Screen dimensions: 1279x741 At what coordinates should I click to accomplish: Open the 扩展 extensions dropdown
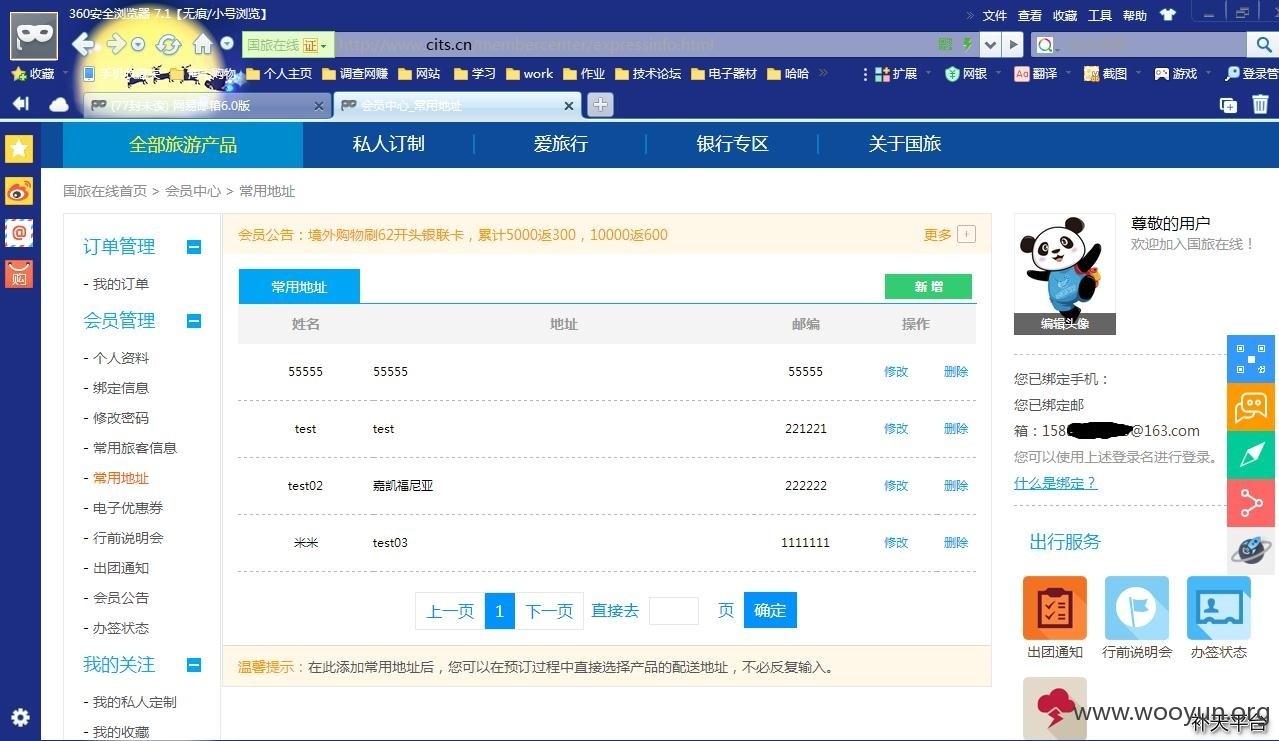927,74
